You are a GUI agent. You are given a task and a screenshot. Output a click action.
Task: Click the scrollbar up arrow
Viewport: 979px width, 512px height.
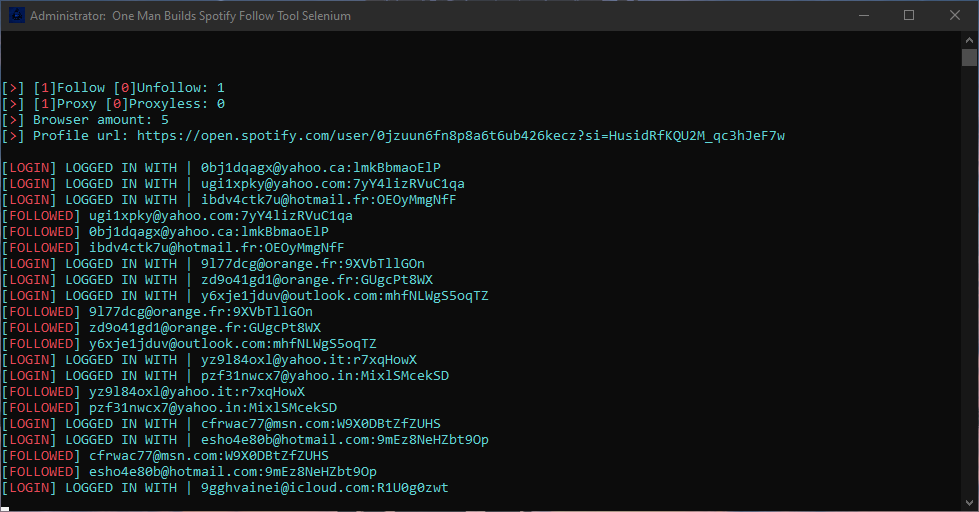(x=969, y=40)
